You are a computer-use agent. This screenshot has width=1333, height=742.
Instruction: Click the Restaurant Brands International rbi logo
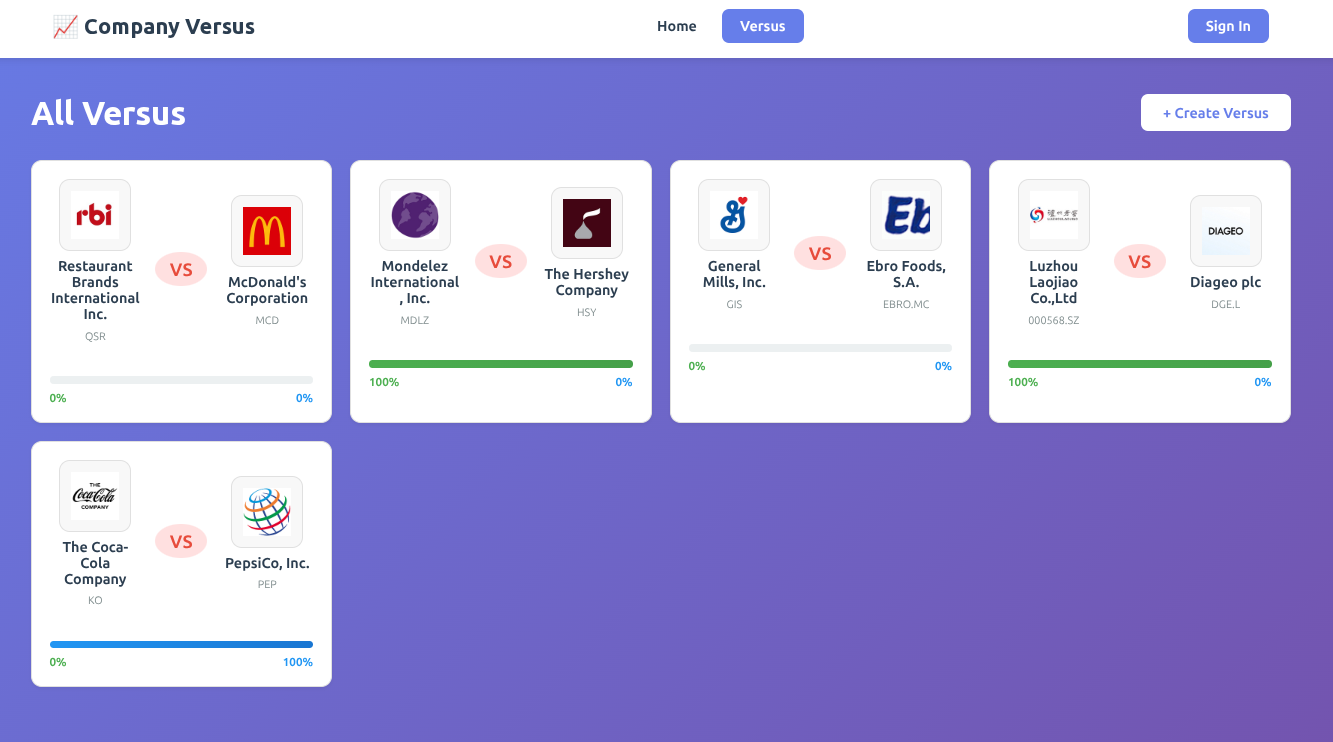(x=95, y=215)
